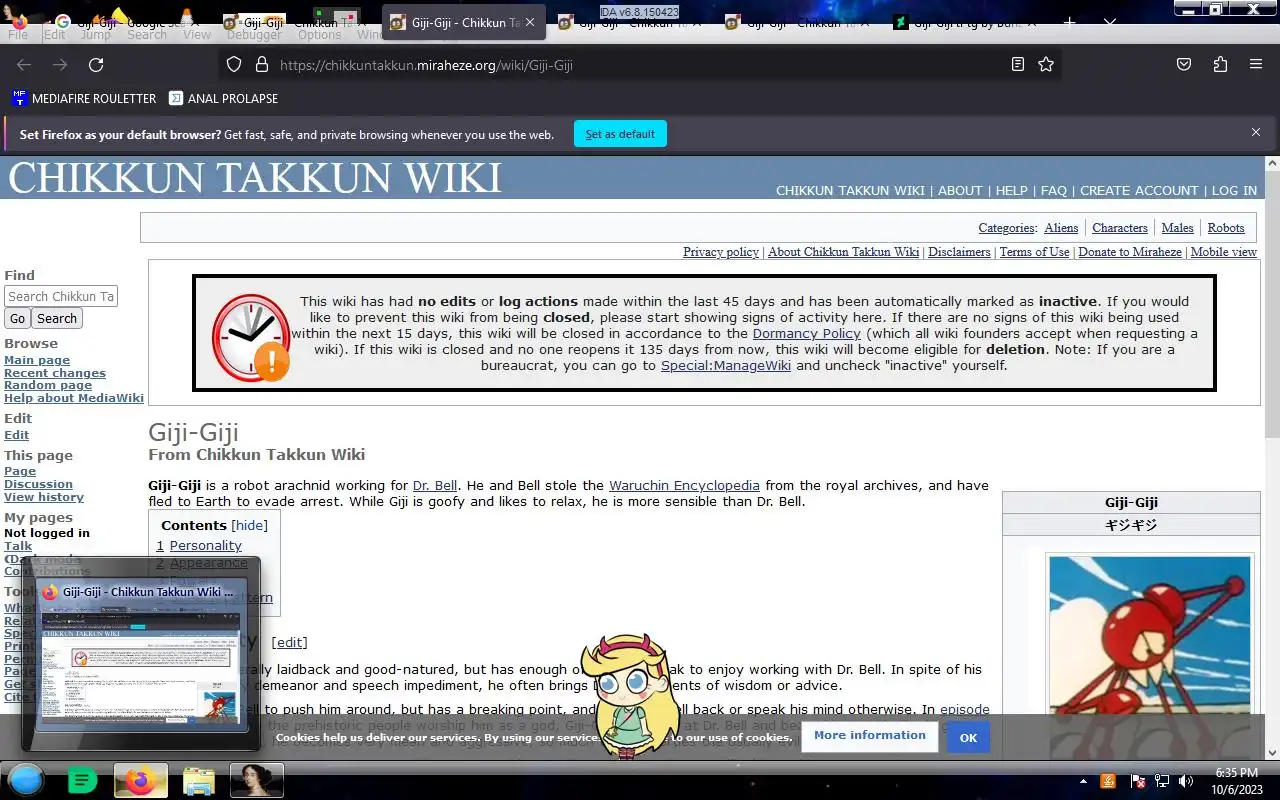
Task: Close the active Giji-Giji tab
Action: pos(530,22)
